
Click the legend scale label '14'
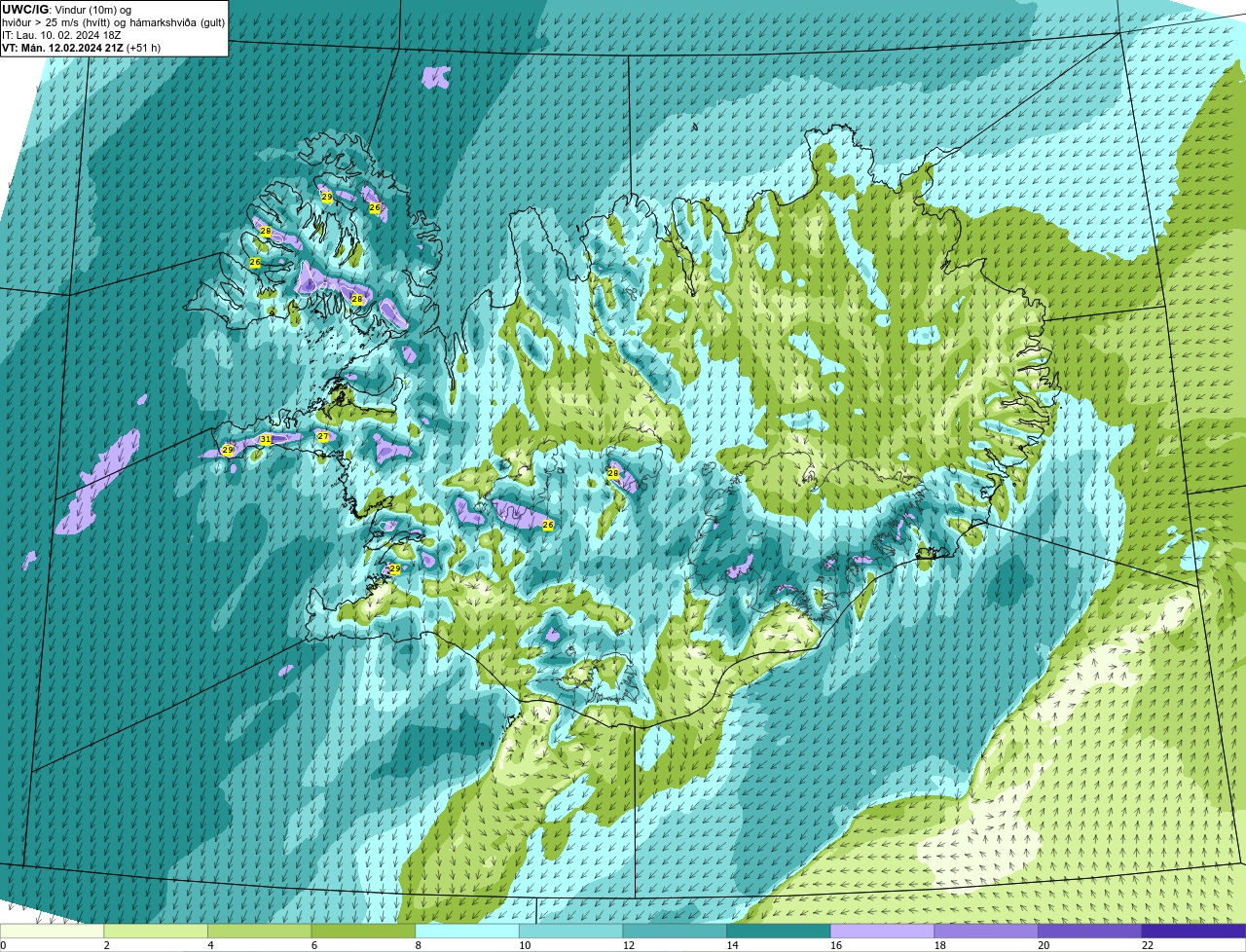tap(732, 945)
